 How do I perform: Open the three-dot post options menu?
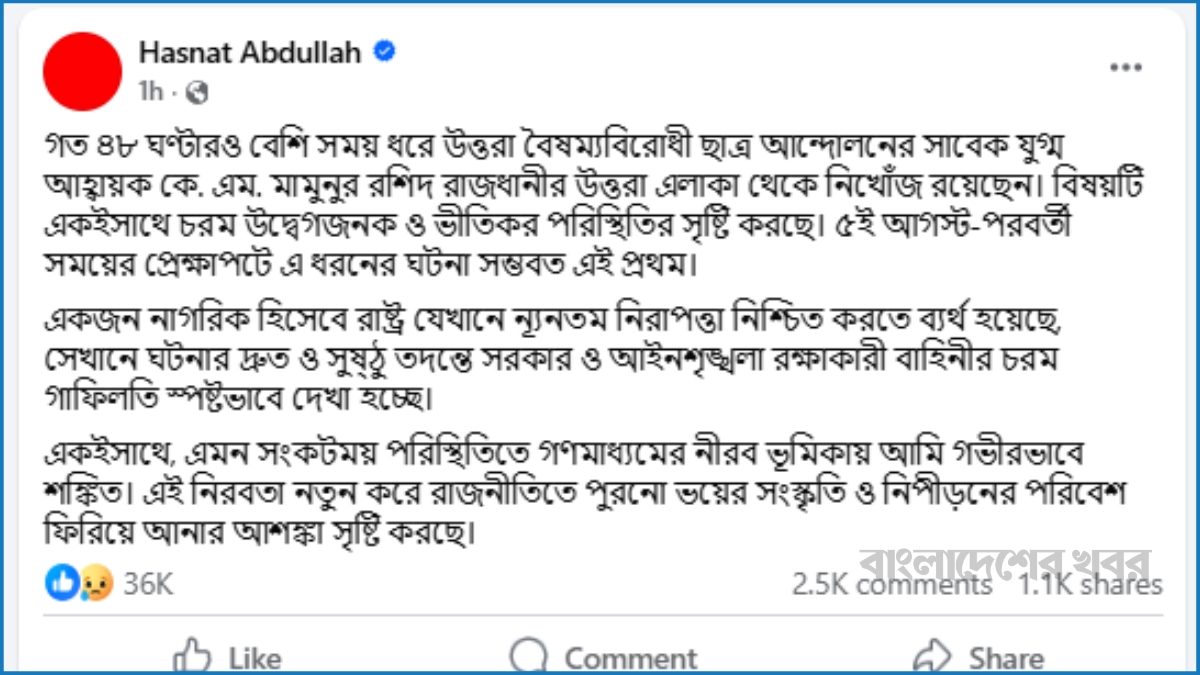point(1126,67)
